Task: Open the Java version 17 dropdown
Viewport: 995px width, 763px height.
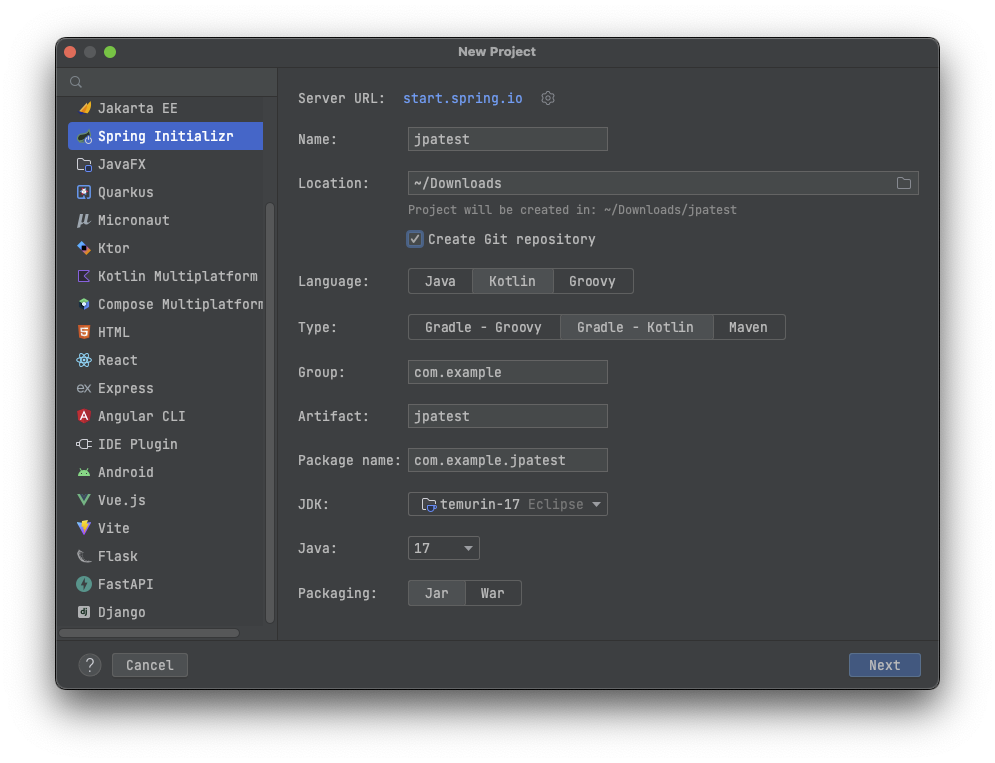Action: tap(444, 548)
